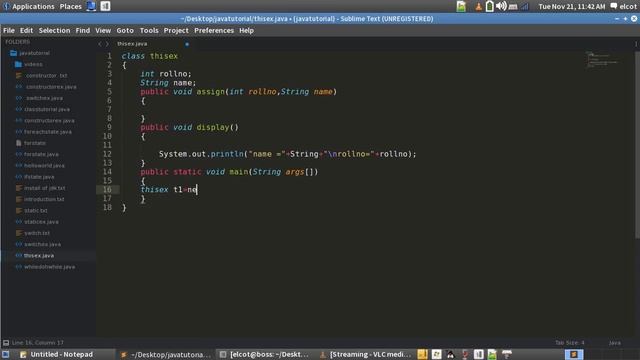This screenshot has width=640, height=360.
Task: Click the javatutorial folder icon
Action: 13,53
